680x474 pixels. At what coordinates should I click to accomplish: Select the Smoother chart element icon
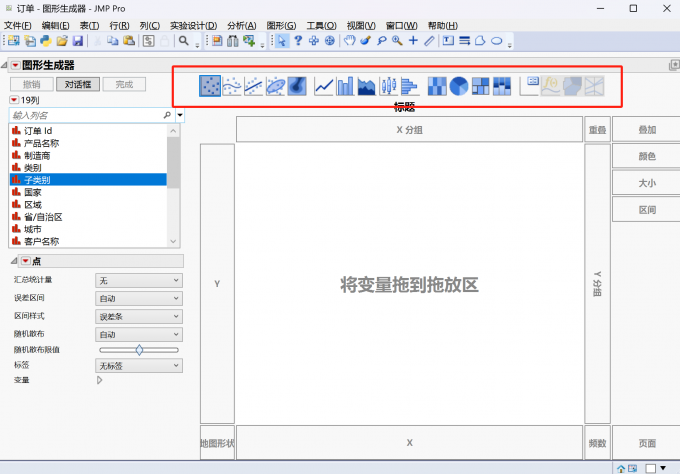click(x=232, y=86)
